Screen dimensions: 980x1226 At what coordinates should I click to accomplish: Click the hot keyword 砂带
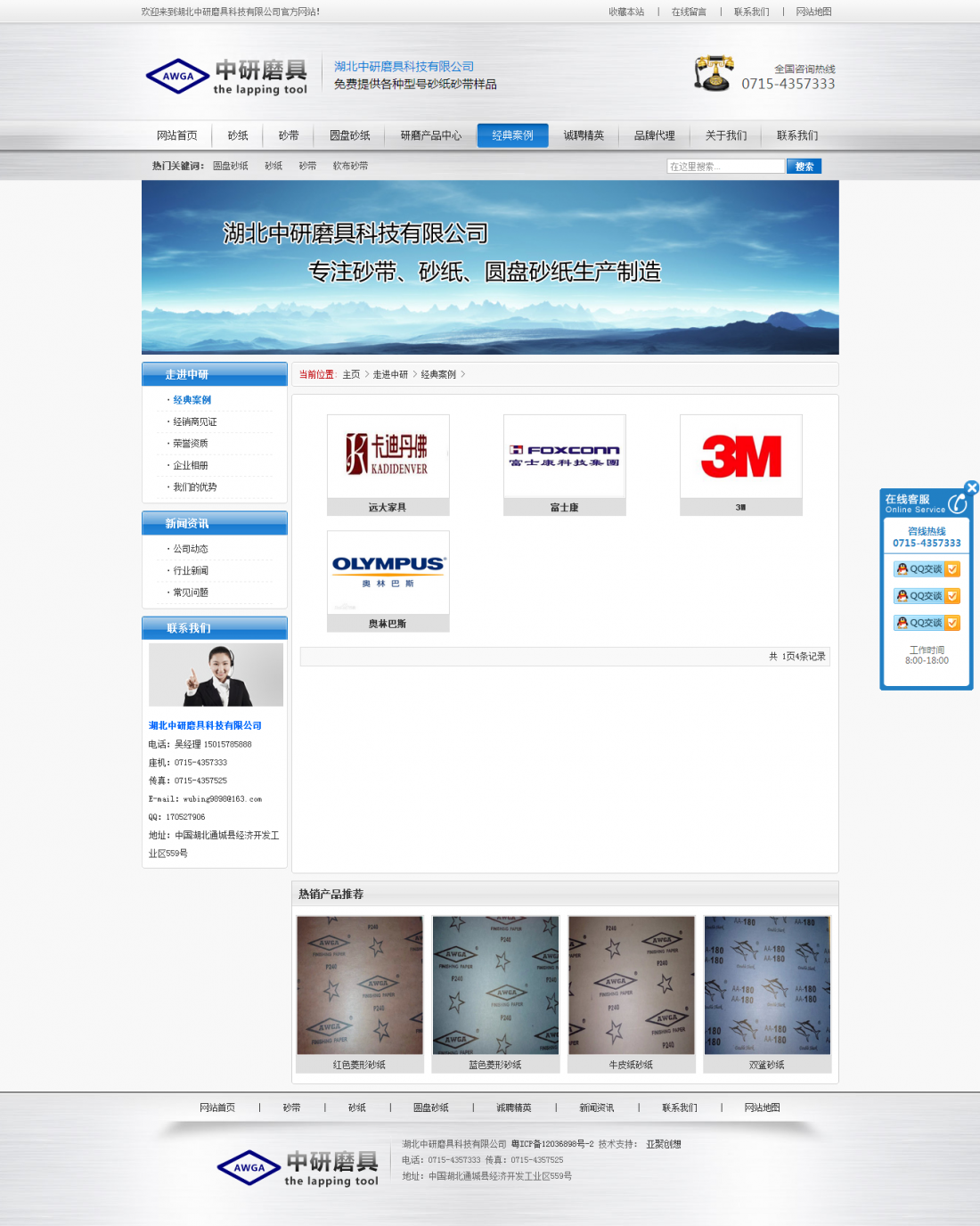coord(307,166)
